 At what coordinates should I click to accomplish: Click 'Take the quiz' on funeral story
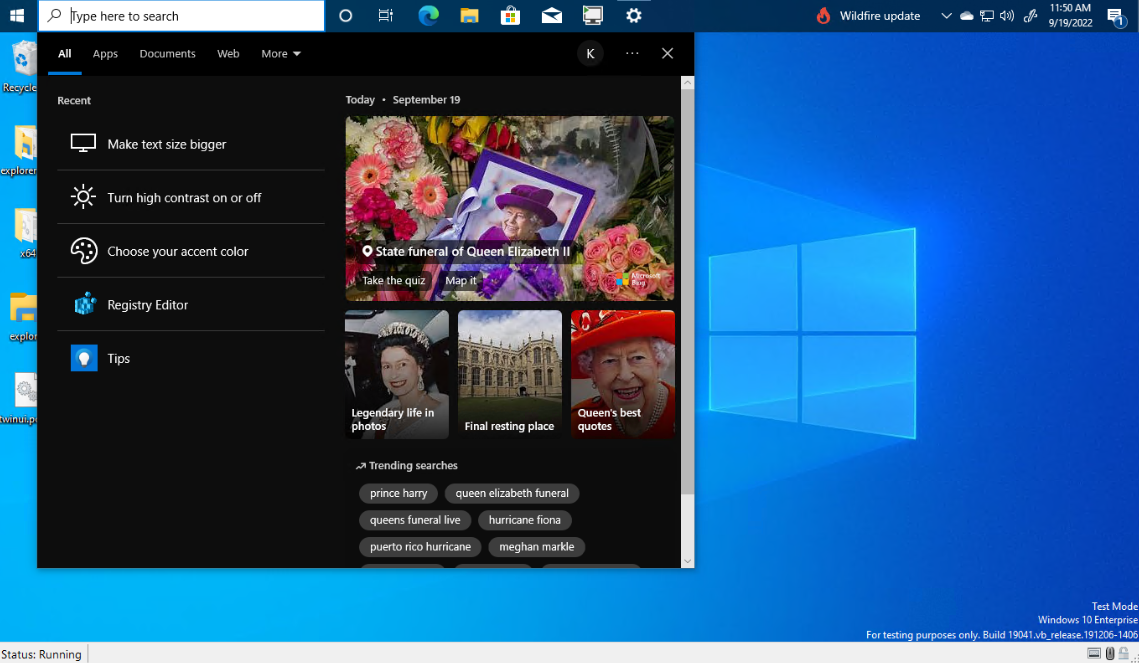392,280
